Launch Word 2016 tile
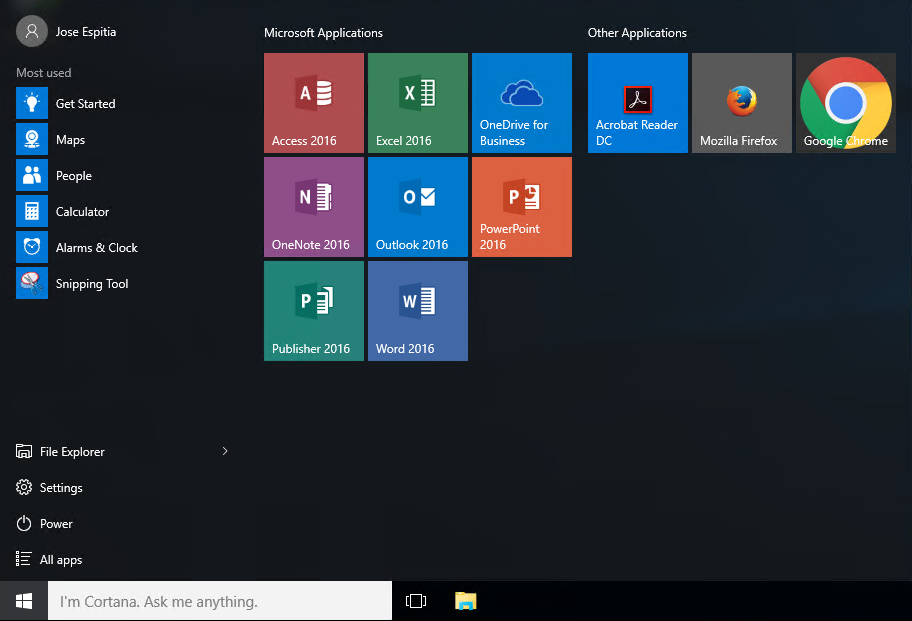 (418, 311)
